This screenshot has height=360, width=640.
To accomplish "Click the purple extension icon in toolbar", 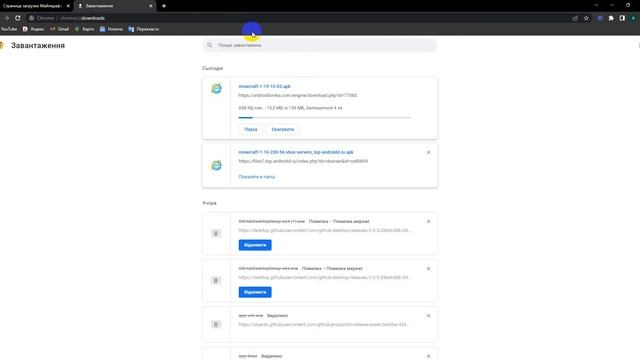I will (600, 18).
